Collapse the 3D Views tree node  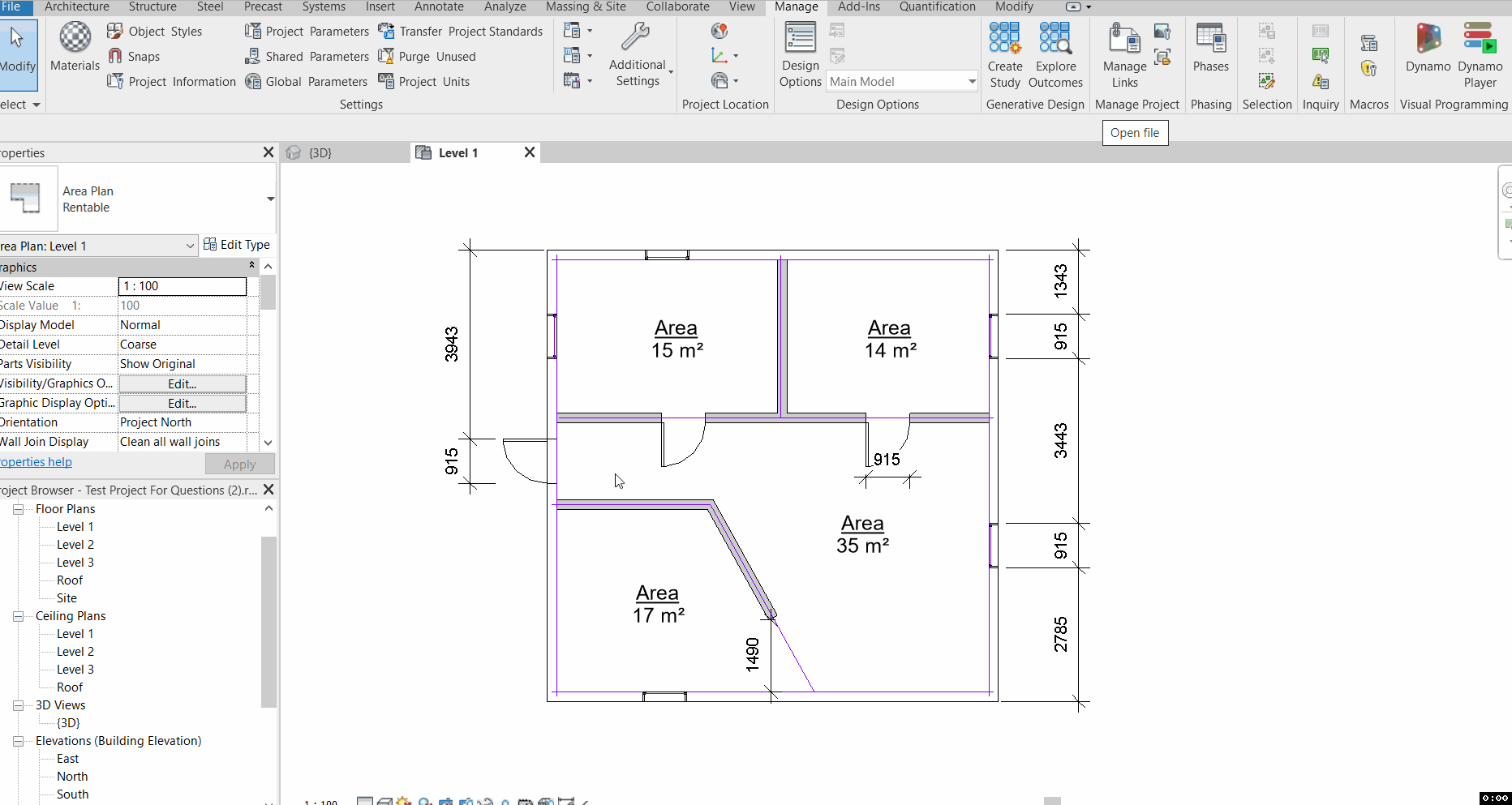(18, 705)
